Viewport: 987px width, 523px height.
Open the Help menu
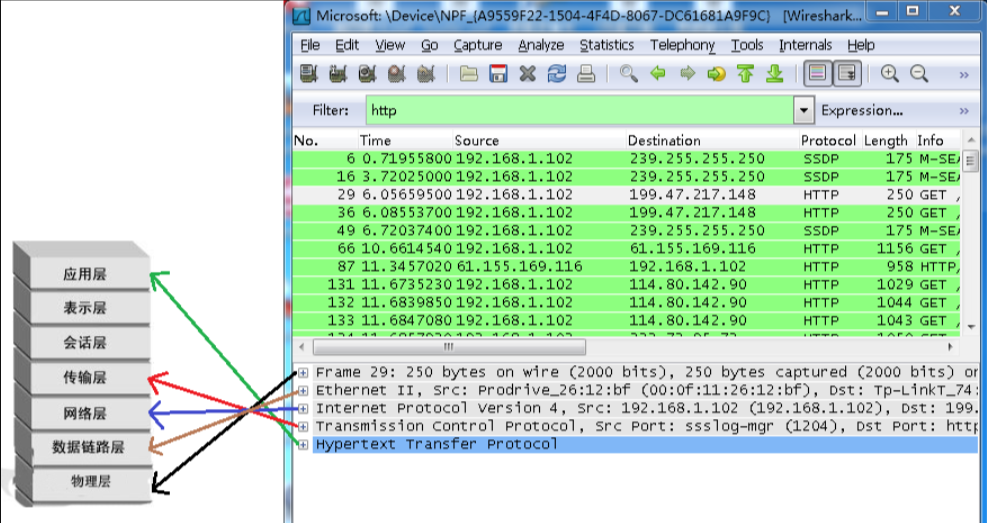click(860, 45)
